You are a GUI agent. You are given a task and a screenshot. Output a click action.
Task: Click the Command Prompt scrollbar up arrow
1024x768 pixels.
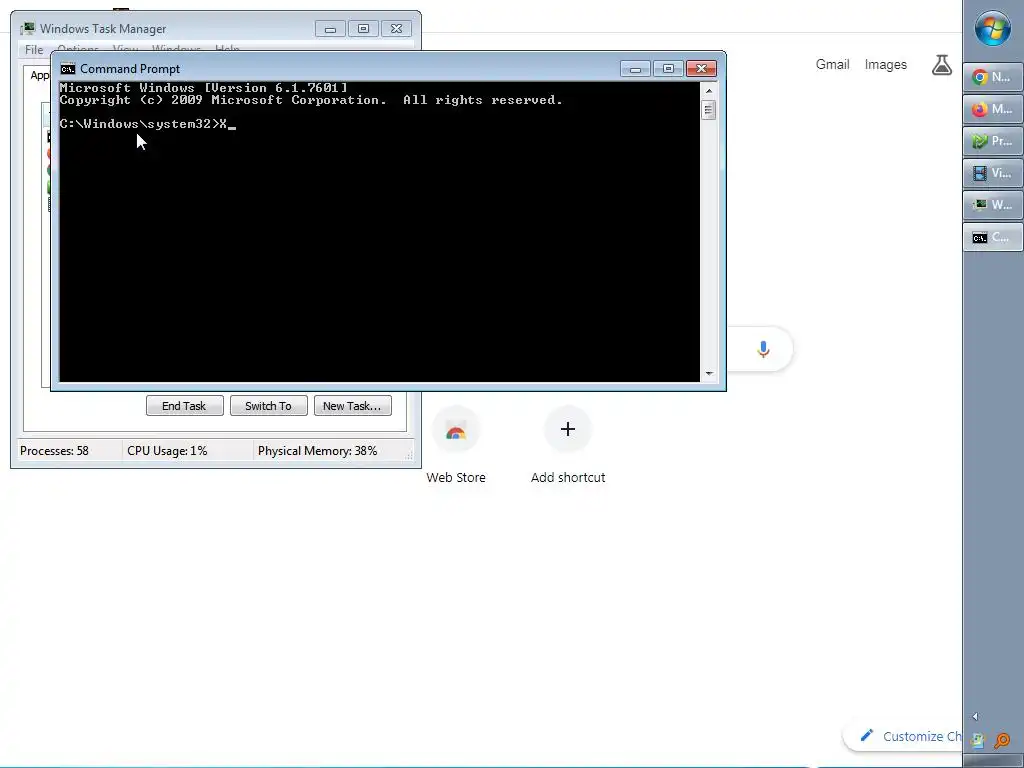pos(709,91)
